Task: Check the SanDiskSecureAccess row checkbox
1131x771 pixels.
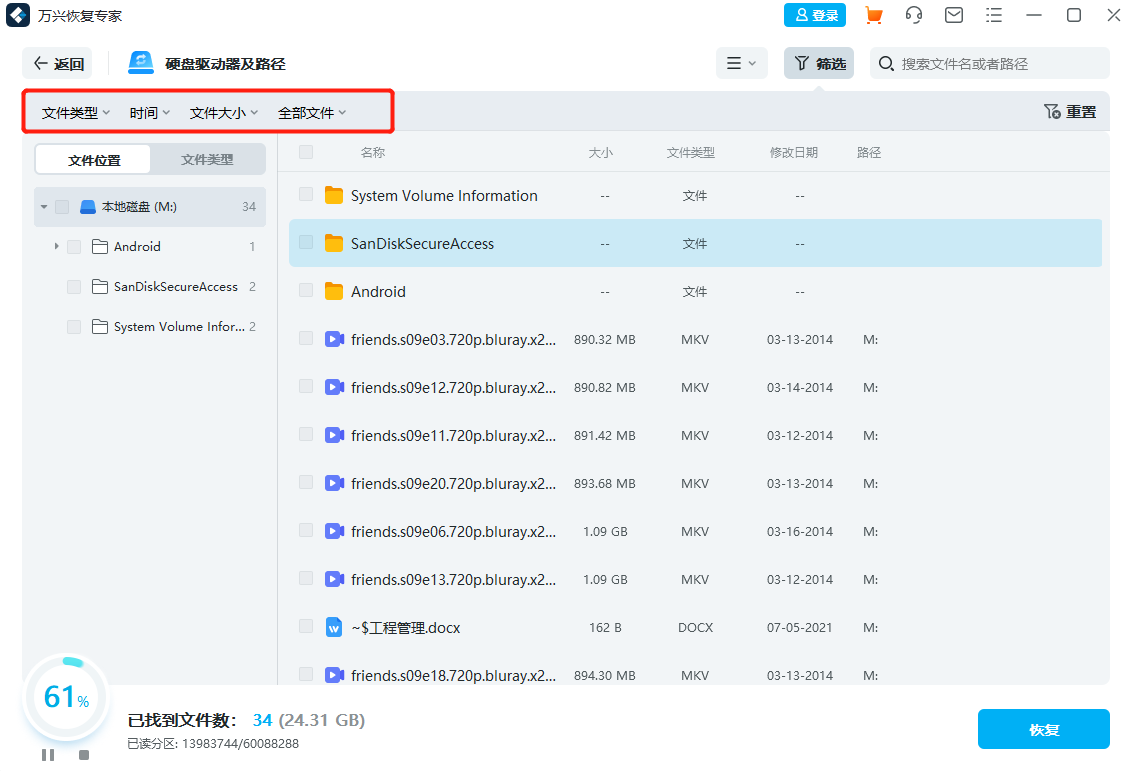Action: pyautogui.click(x=306, y=243)
